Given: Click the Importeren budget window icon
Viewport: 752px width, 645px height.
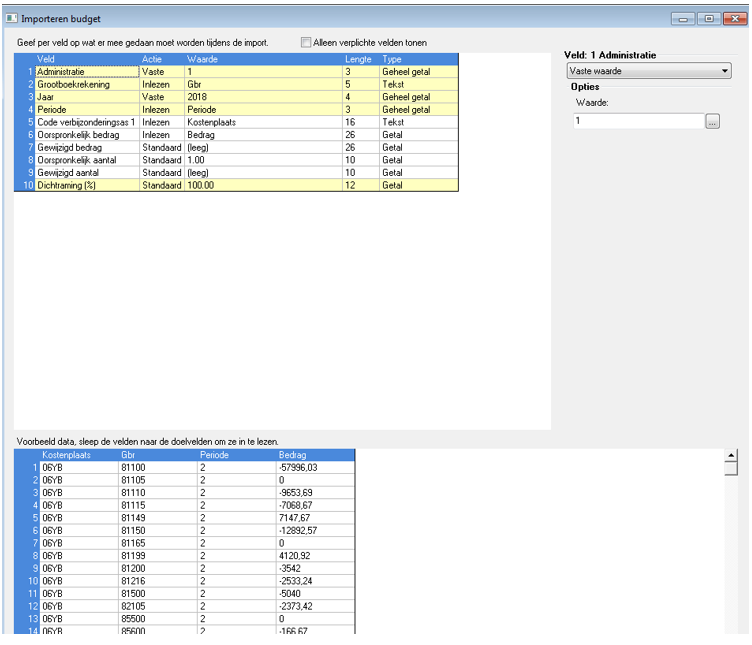Looking at the screenshot, I should click(x=11, y=19).
